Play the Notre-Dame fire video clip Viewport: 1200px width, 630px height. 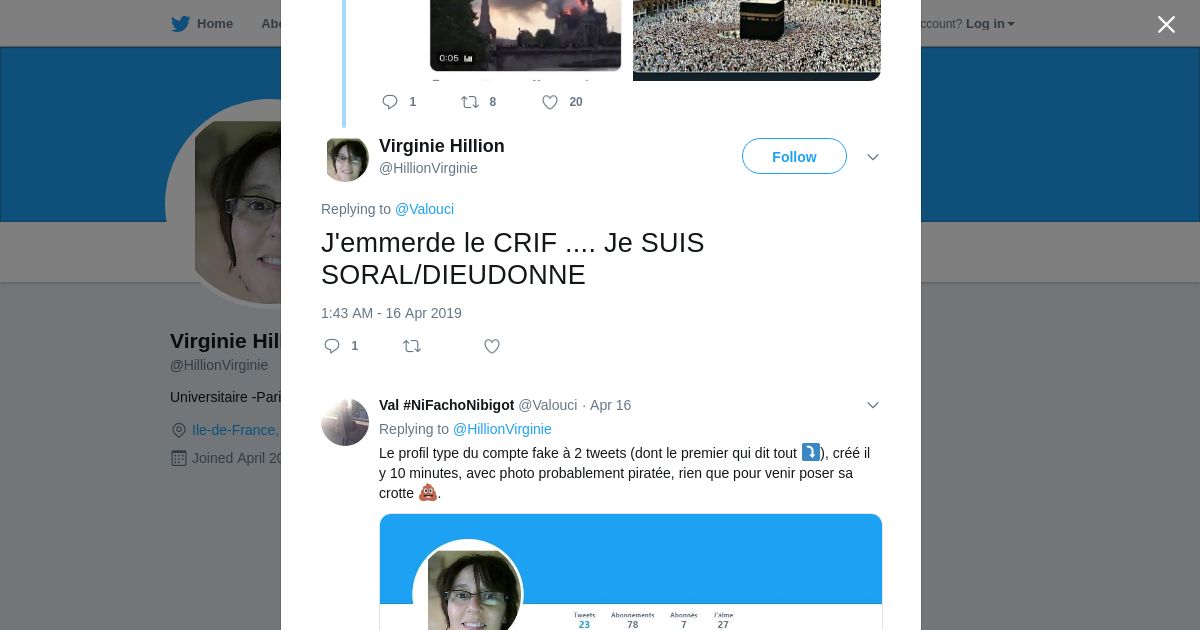pyautogui.click(x=526, y=34)
